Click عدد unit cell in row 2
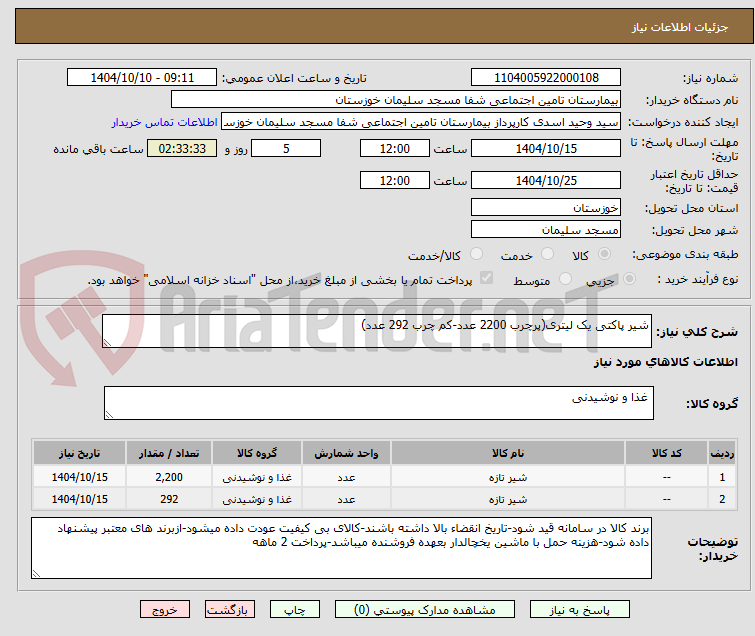Viewport: 755px width, 636px height. point(346,499)
